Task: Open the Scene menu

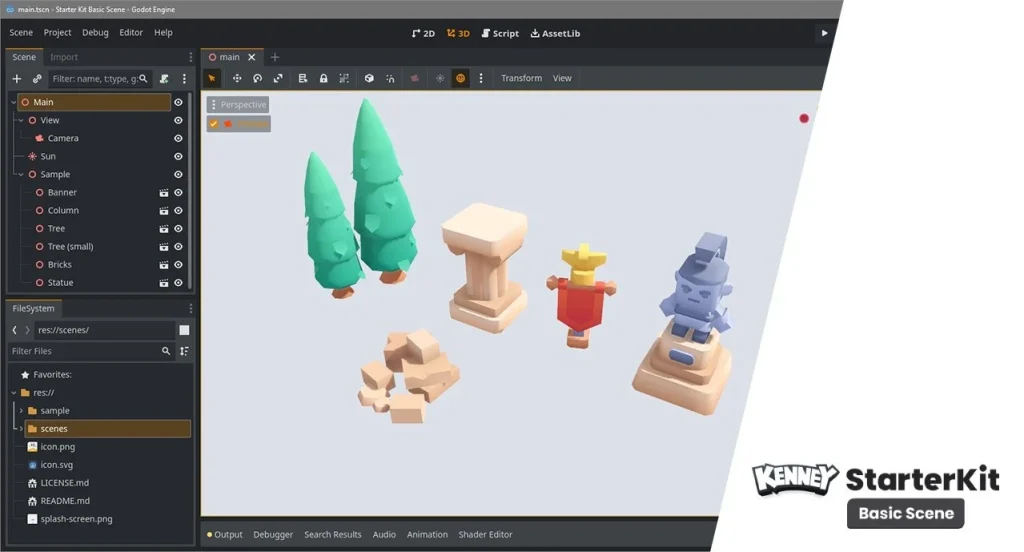Action: tap(21, 33)
